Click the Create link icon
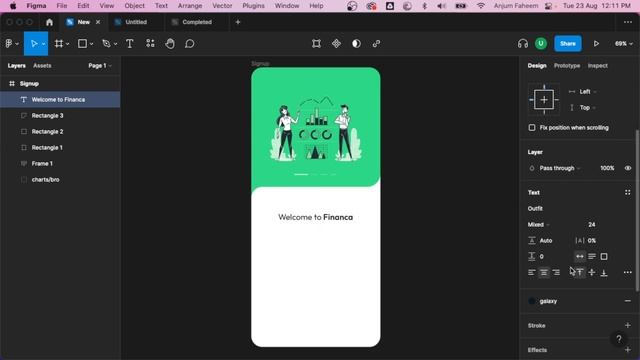The width and height of the screenshot is (640, 360). 376,44
